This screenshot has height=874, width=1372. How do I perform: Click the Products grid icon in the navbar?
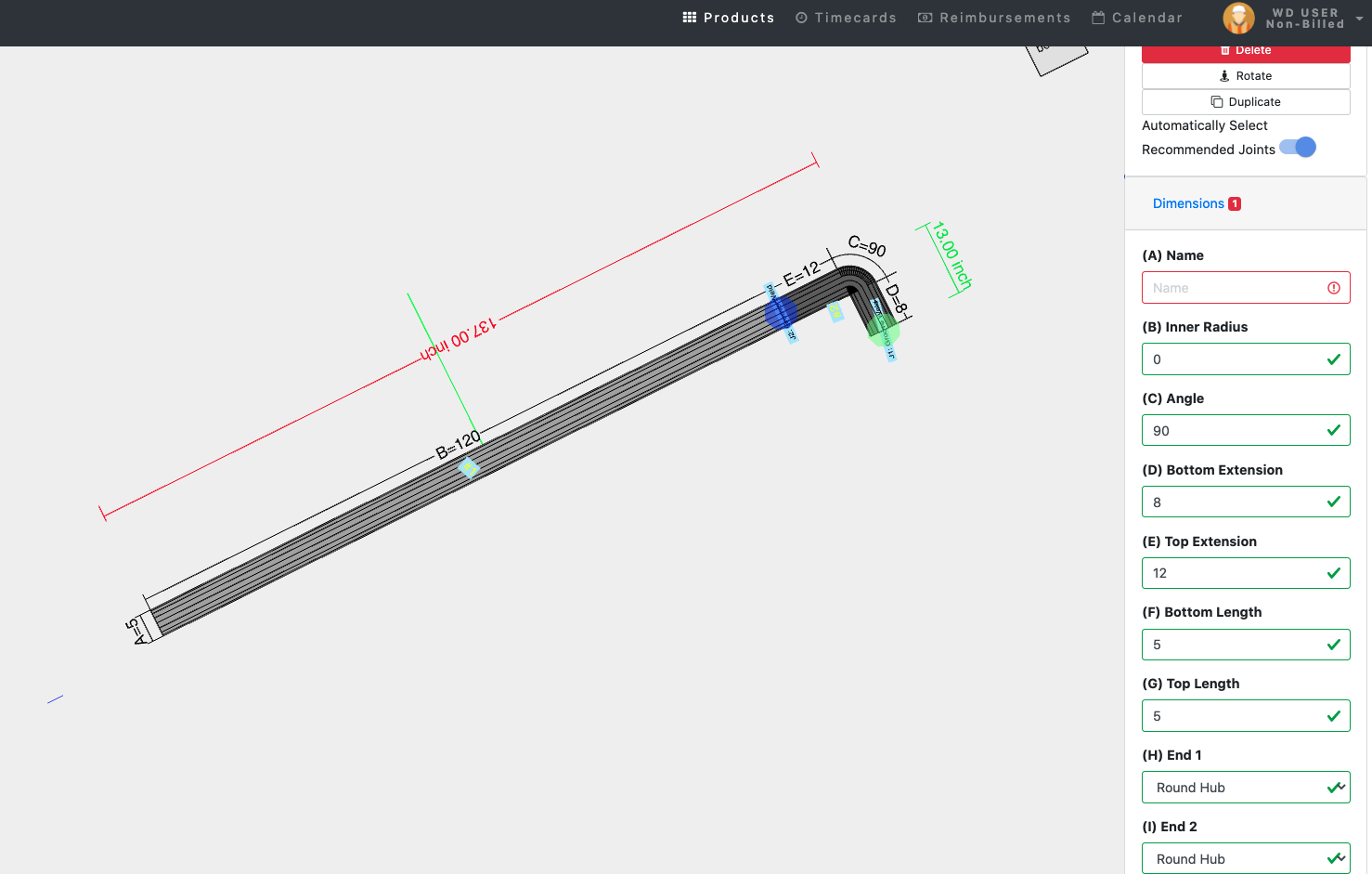coord(688,17)
